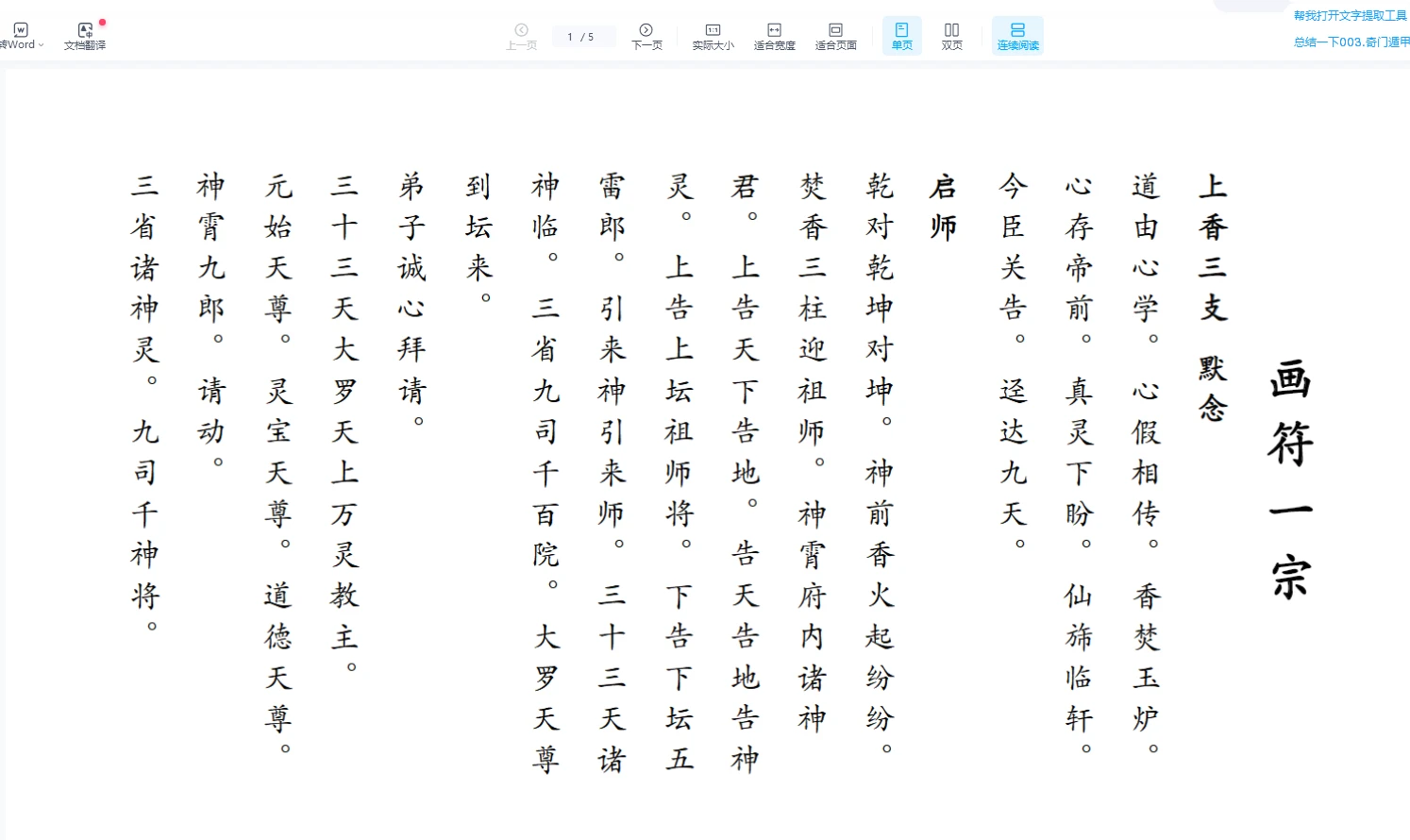Open the 文档翻译 document translation tool
Image resolution: width=1410 pixels, height=840 pixels.
(x=85, y=36)
